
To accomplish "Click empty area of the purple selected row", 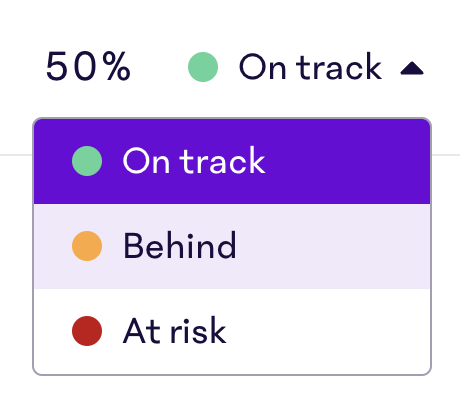I will [x=347, y=162].
